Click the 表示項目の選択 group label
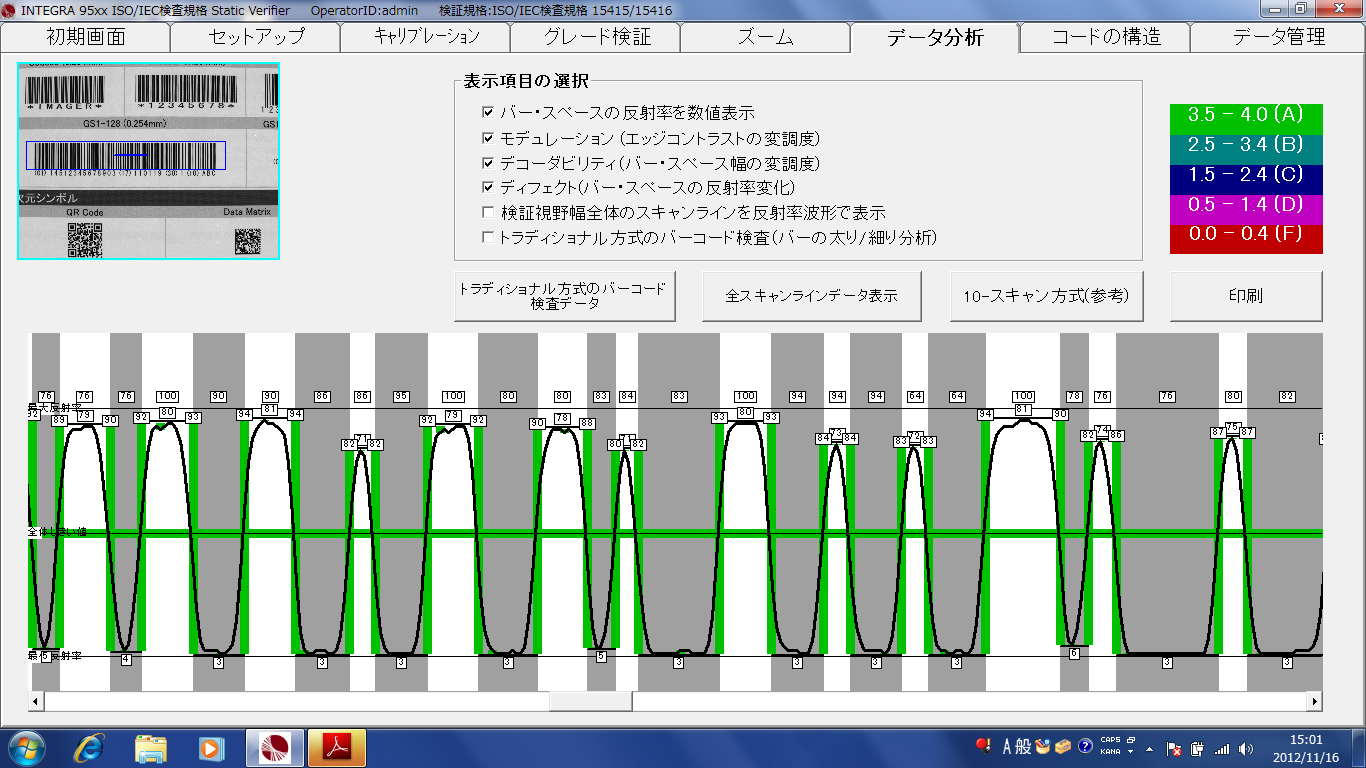The width and height of the screenshot is (1366, 768). tap(526, 81)
